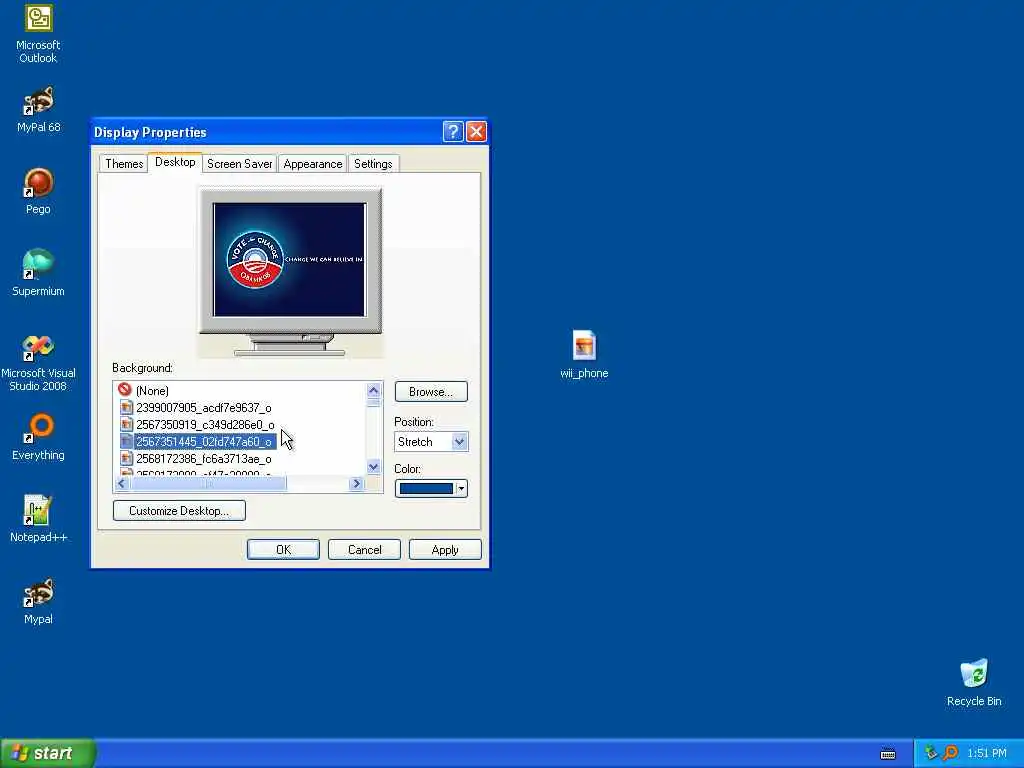
Task: Click the Browse... button
Action: [x=431, y=392]
